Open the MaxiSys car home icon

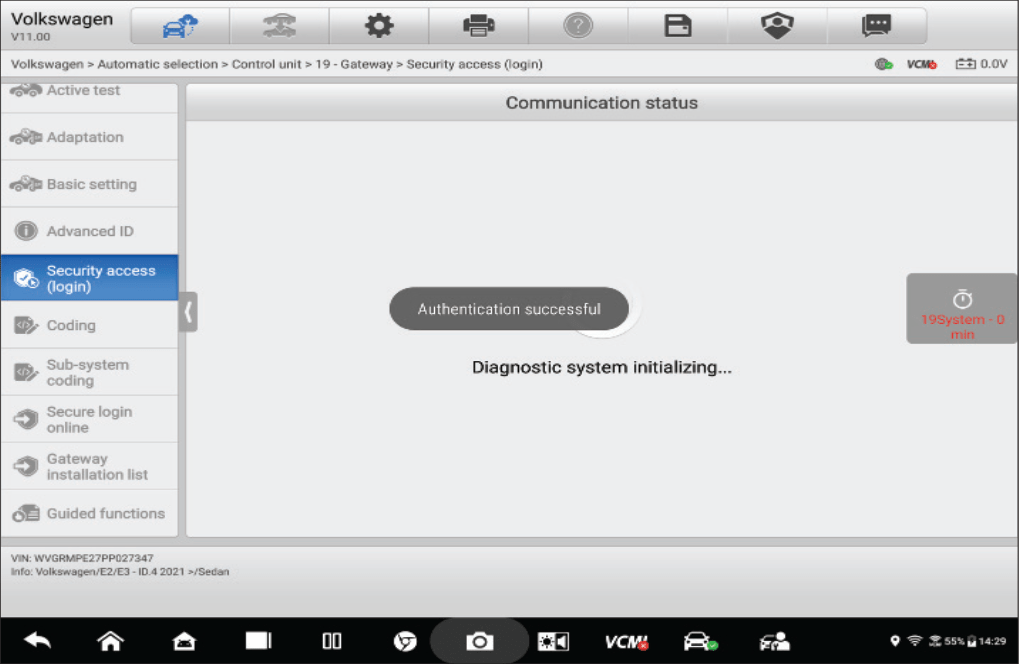tap(185, 641)
